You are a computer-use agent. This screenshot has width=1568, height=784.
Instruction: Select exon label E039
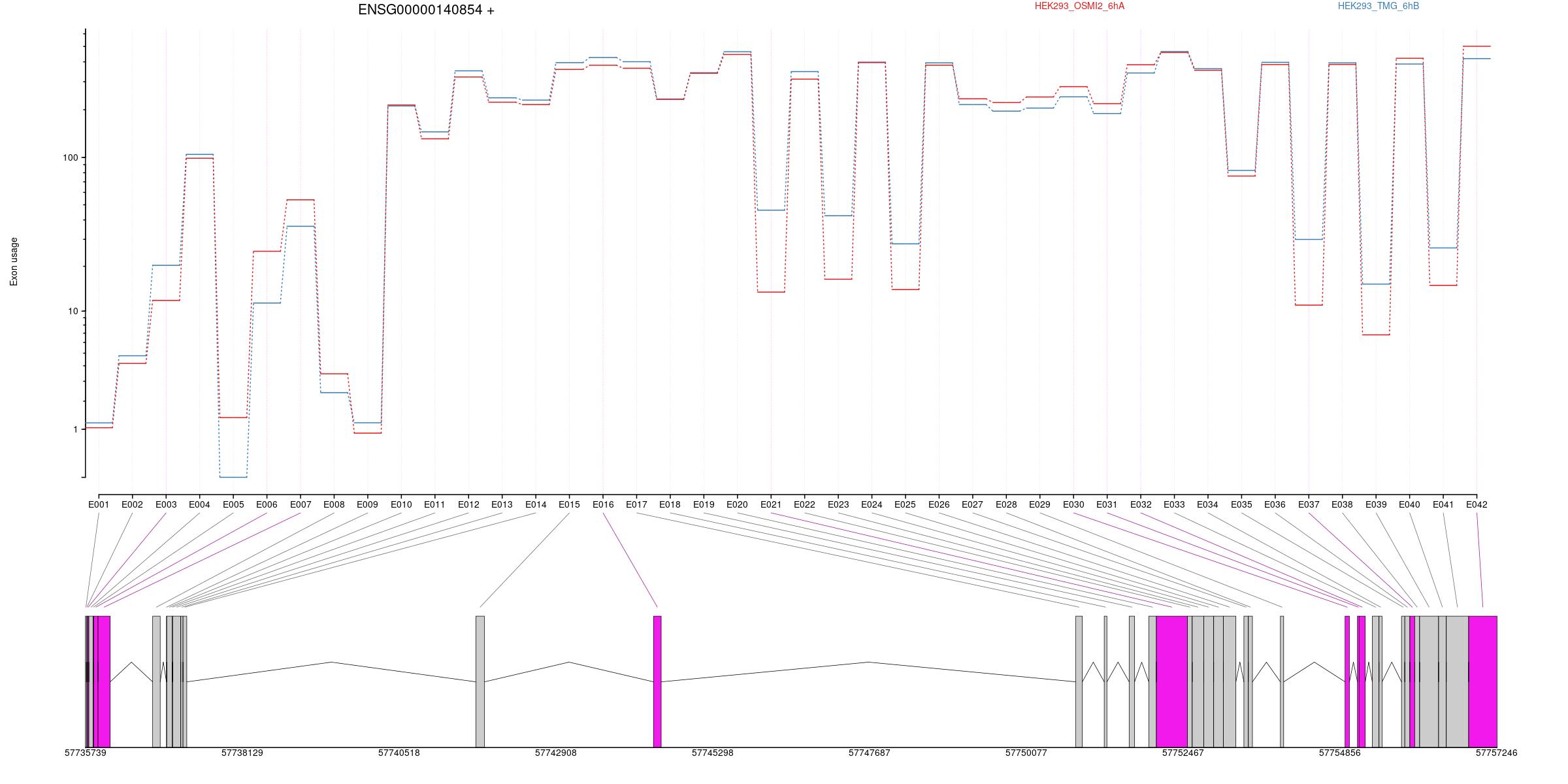click(x=1376, y=504)
